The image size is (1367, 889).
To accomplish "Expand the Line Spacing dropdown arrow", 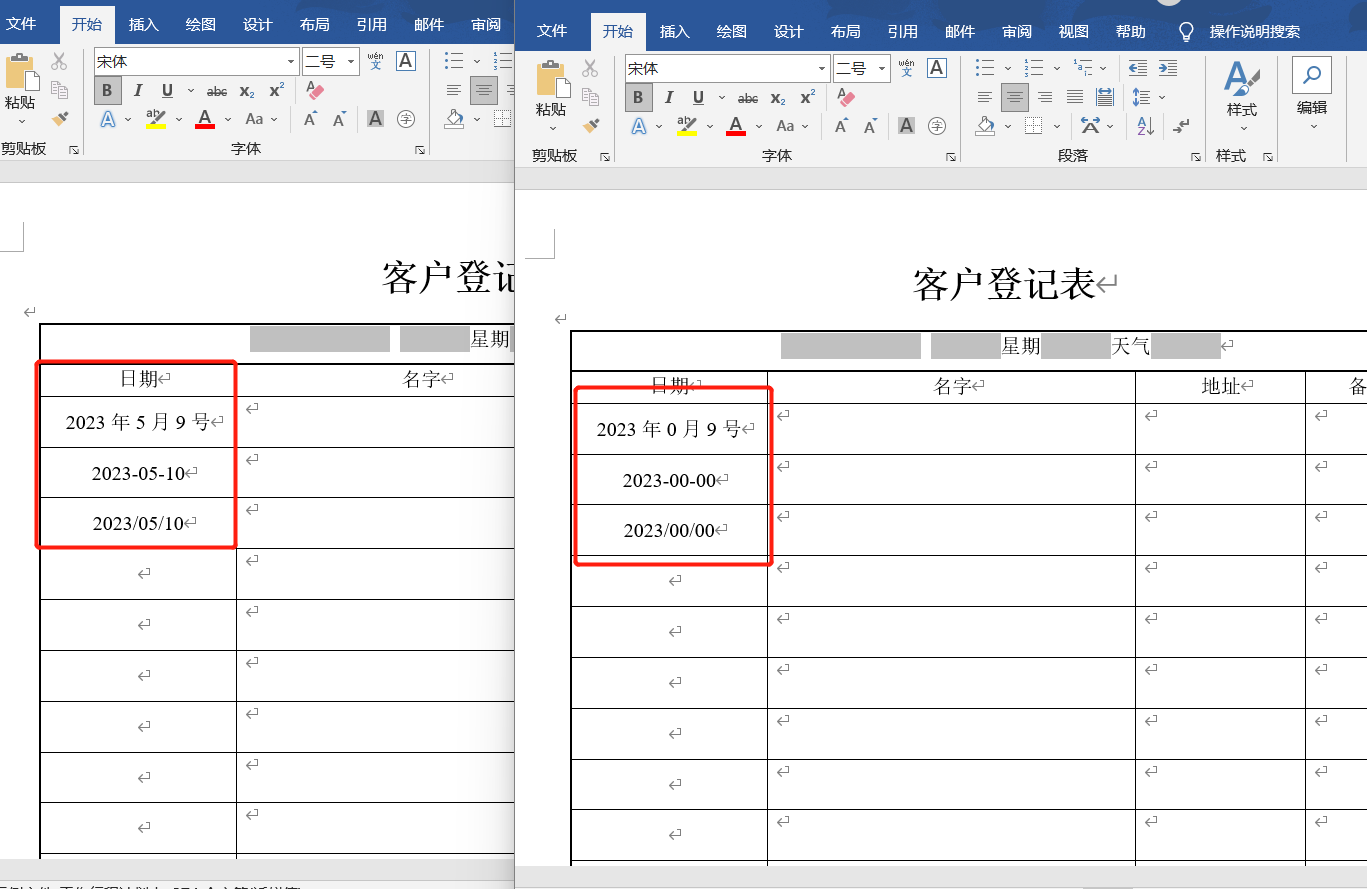I will pos(1162,97).
